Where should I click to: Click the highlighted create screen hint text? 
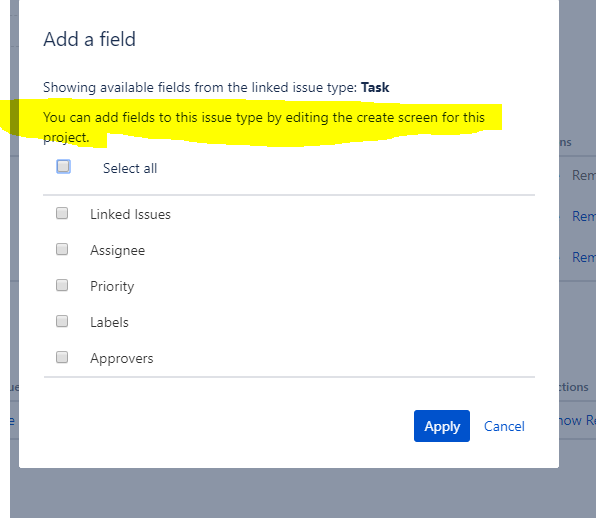[x=264, y=127]
